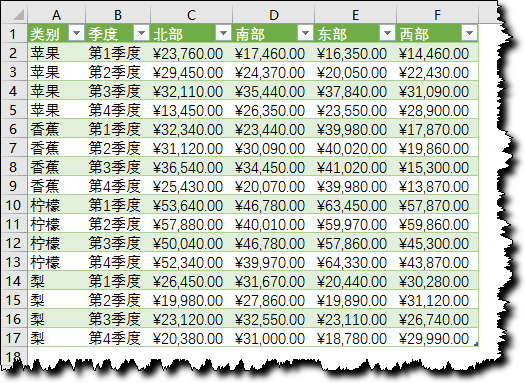This screenshot has height=383, width=525.
Task: Select row 1 header
Action: point(14,33)
